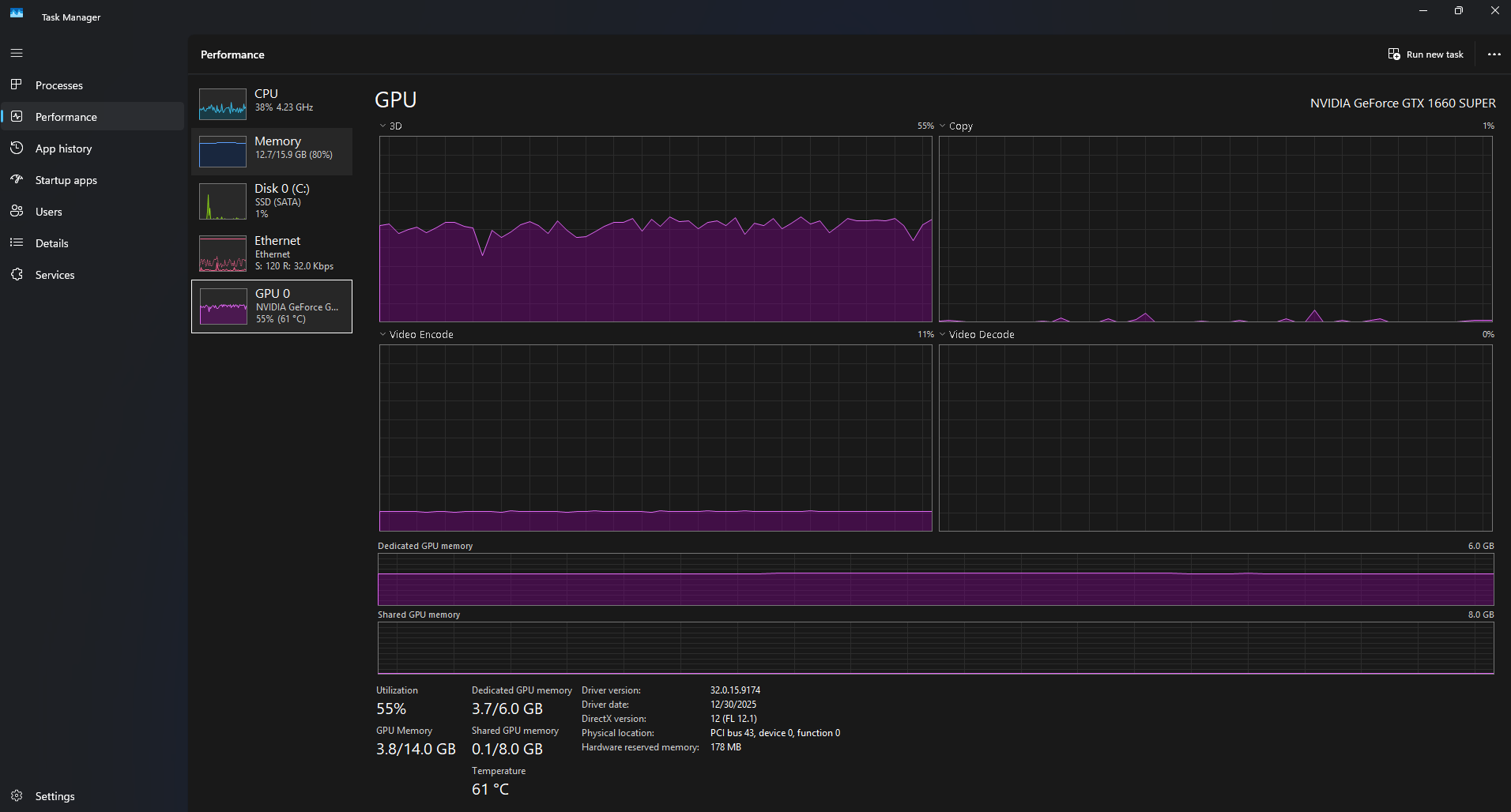Click the 3D utilization graph
The width and height of the screenshot is (1511, 812).
click(656, 229)
